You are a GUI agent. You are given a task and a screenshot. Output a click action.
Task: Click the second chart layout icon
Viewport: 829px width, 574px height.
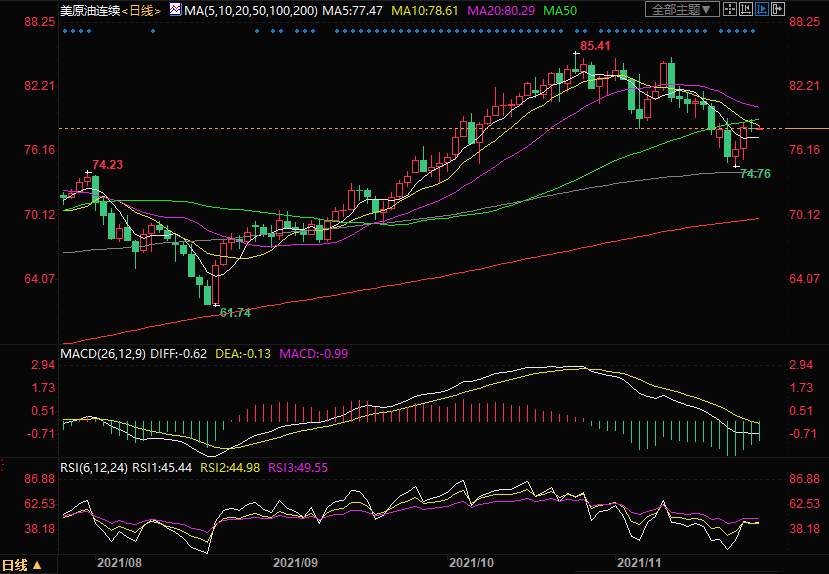point(745,9)
